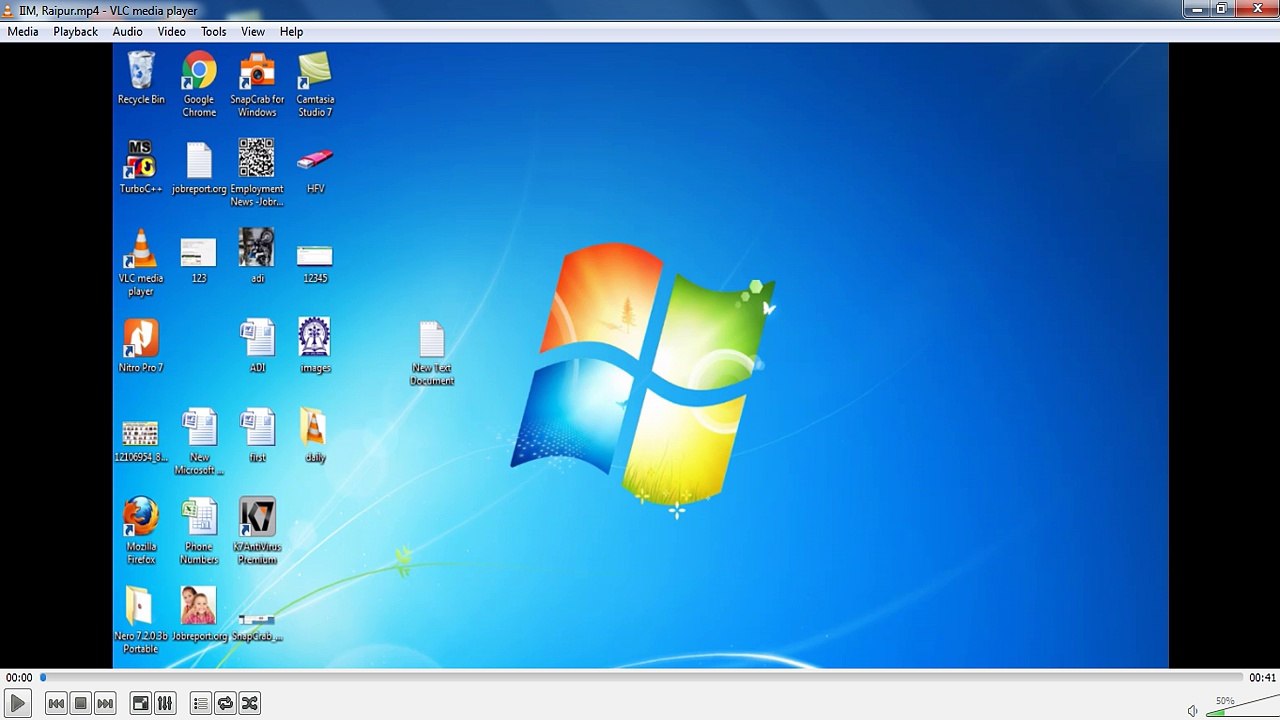The height and width of the screenshot is (720, 1280).
Task: Click the 123 file thumbnail in video
Action: (x=198, y=260)
